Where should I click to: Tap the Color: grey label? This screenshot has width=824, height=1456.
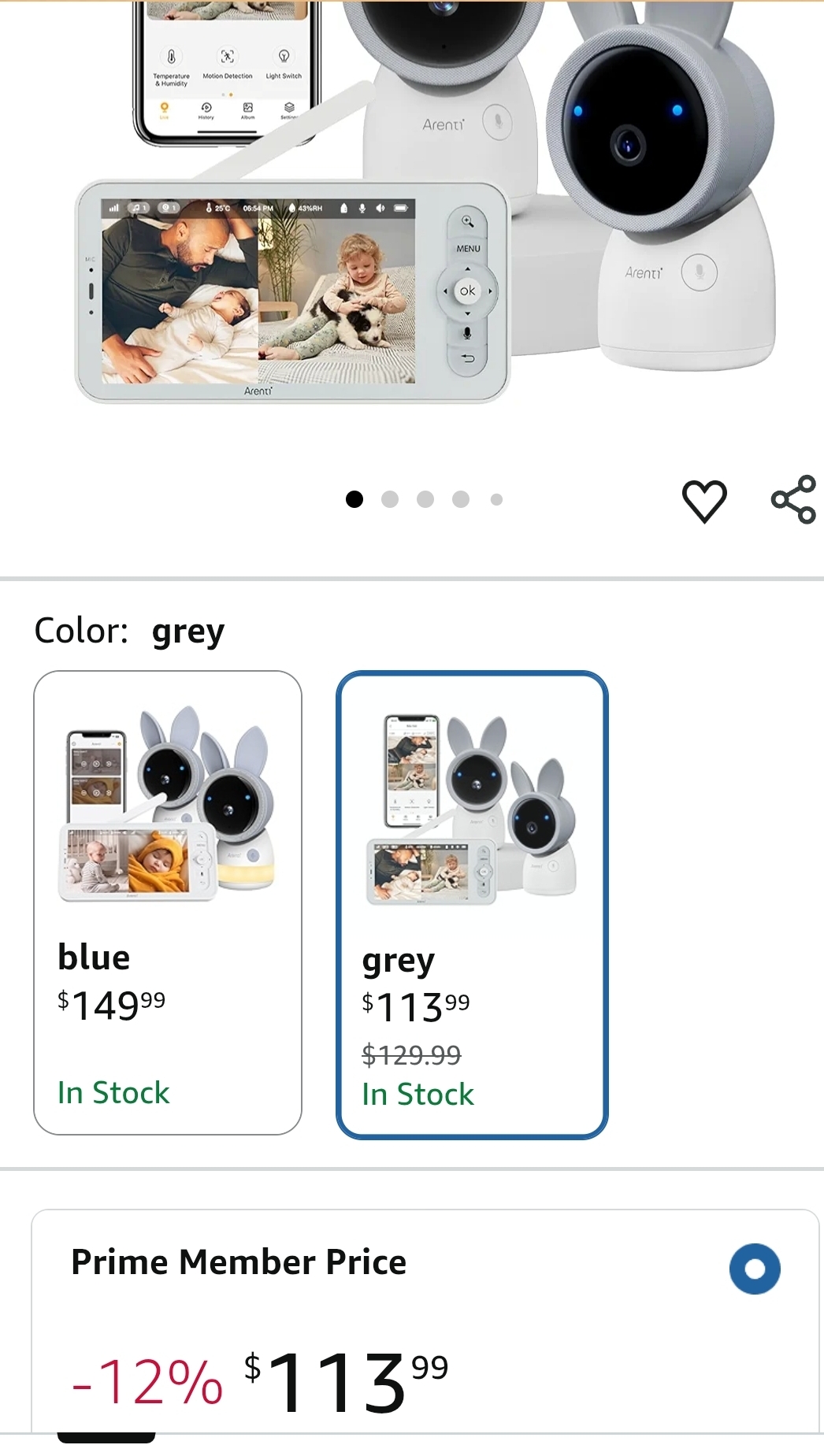click(x=129, y=632)
